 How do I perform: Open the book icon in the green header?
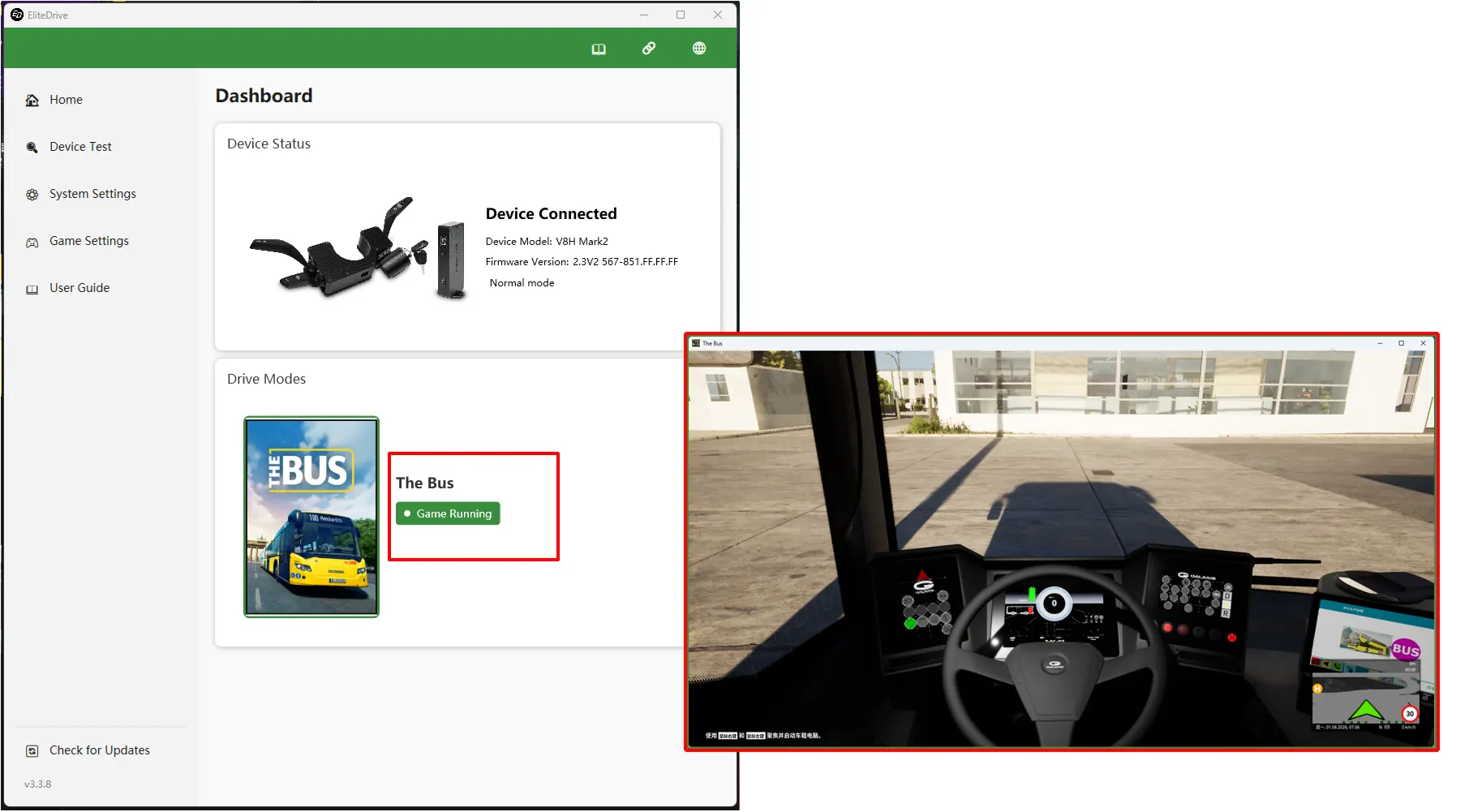click(599, 49)
